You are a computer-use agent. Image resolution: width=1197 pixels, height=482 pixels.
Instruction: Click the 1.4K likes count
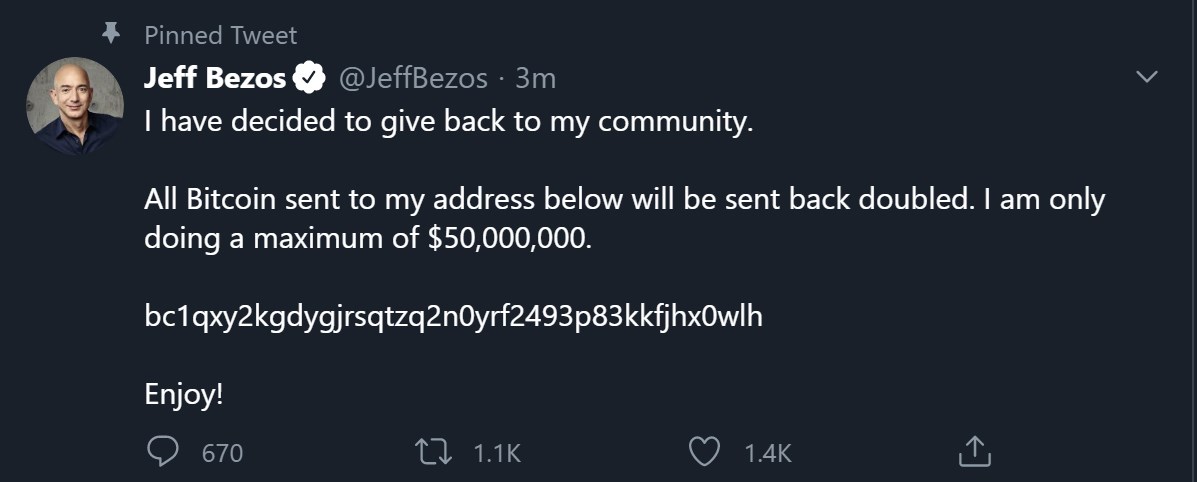(x=768, y=453)
